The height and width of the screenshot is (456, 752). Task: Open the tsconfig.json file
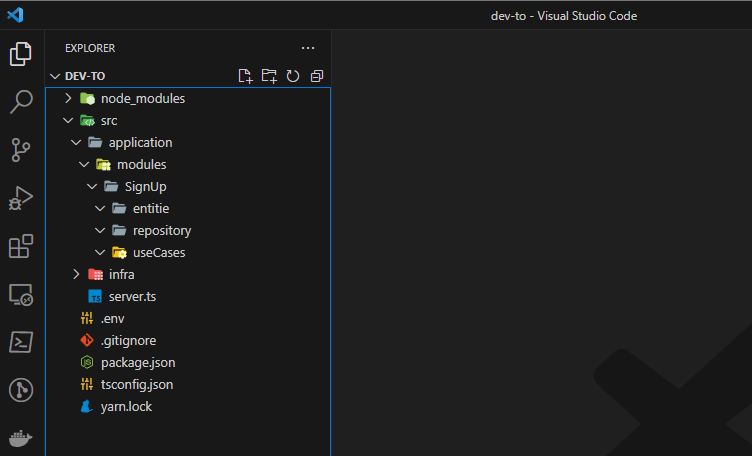pyautogui.click(x=137, y=385)
